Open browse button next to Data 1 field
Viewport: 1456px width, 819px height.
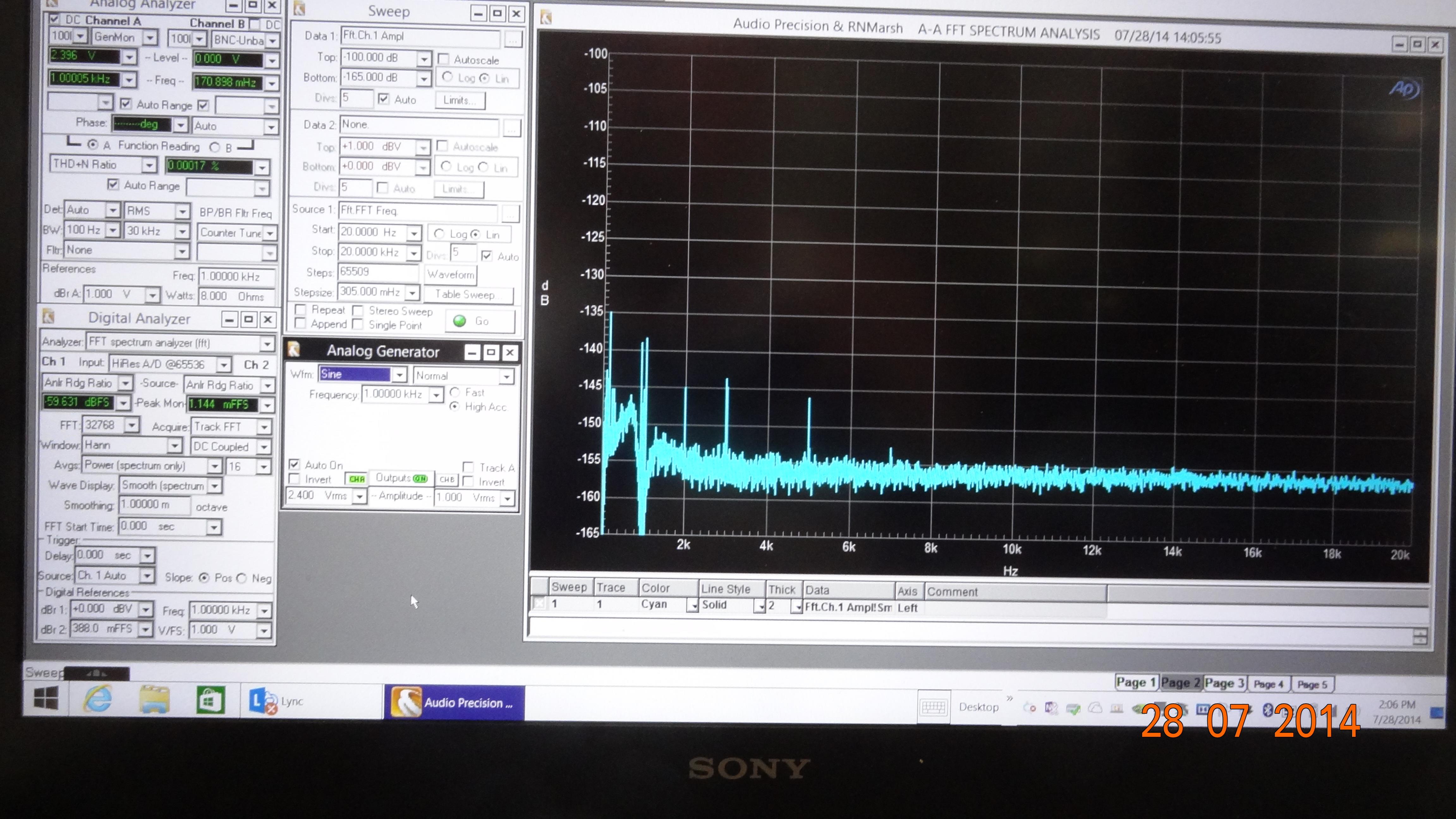point(513,40)
